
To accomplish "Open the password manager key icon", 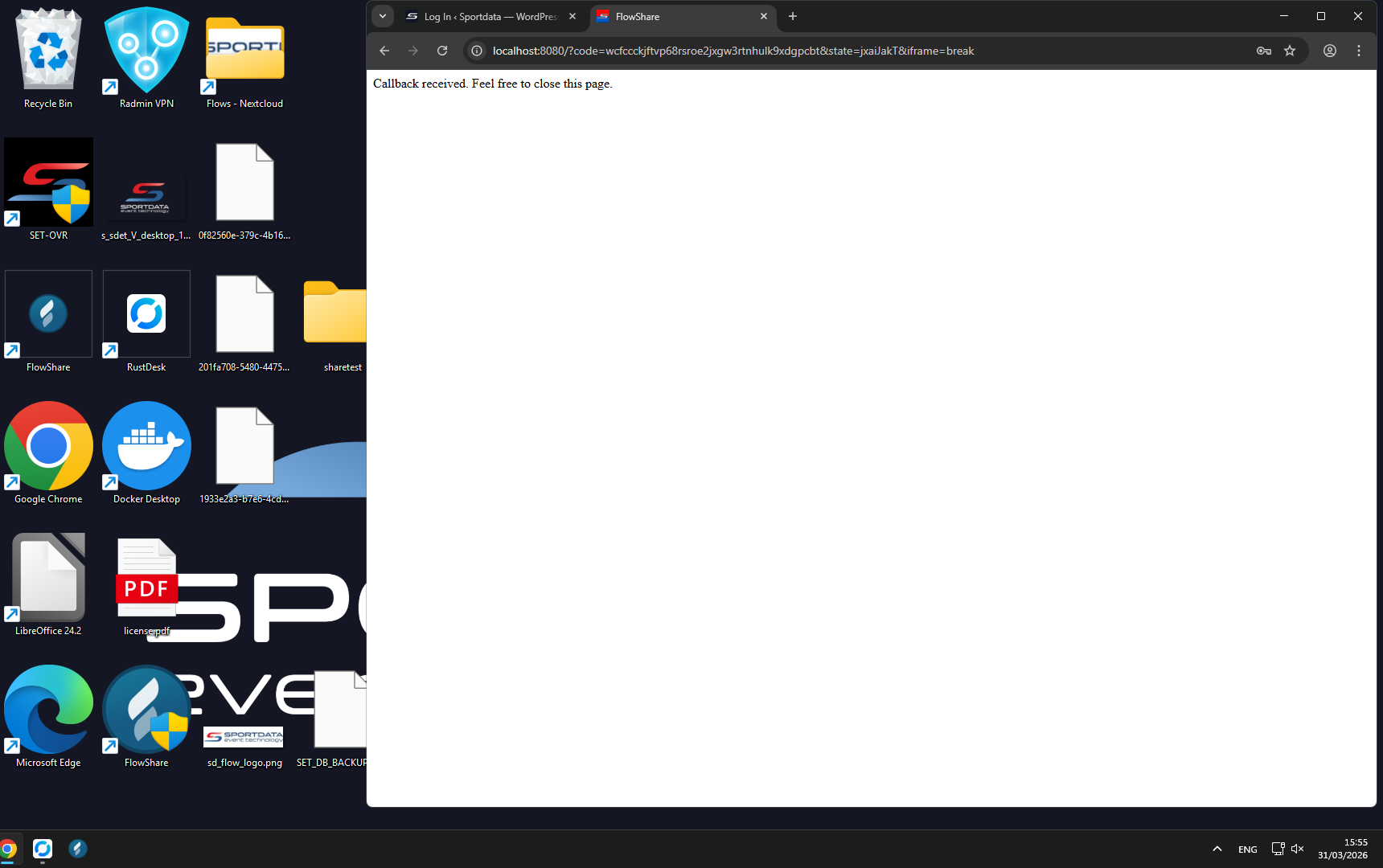I will 1264,51.
